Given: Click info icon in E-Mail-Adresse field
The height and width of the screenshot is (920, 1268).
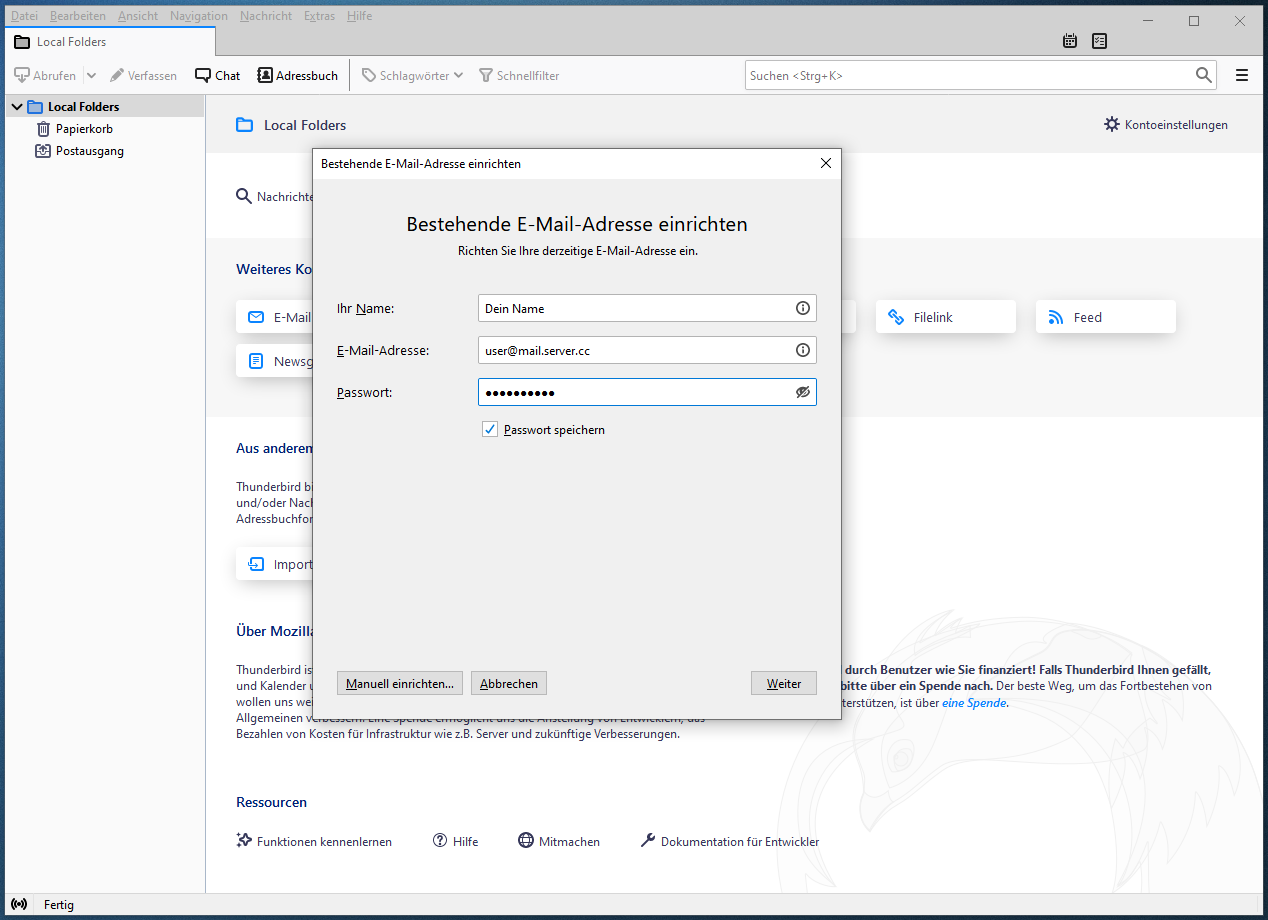Looking at the screenshot, I should (802, 350).
